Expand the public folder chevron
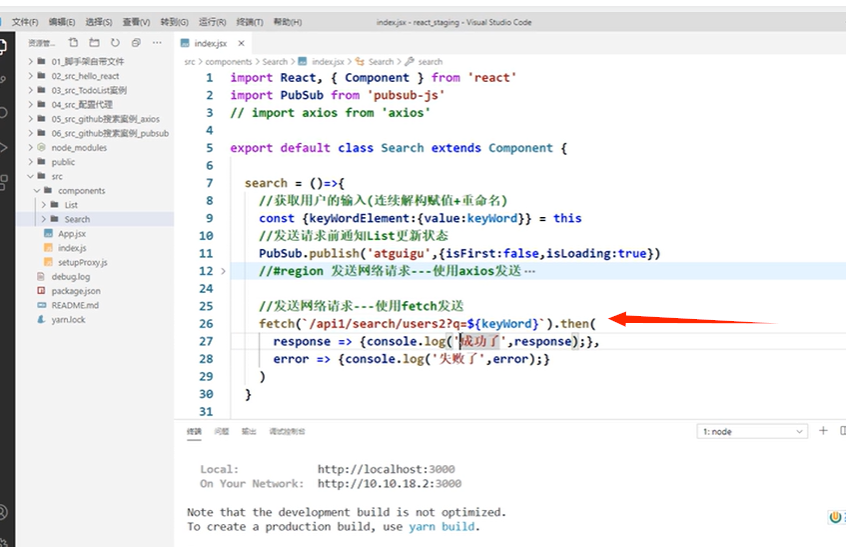The height and width of the screenshot is (547, 846). 31,162
